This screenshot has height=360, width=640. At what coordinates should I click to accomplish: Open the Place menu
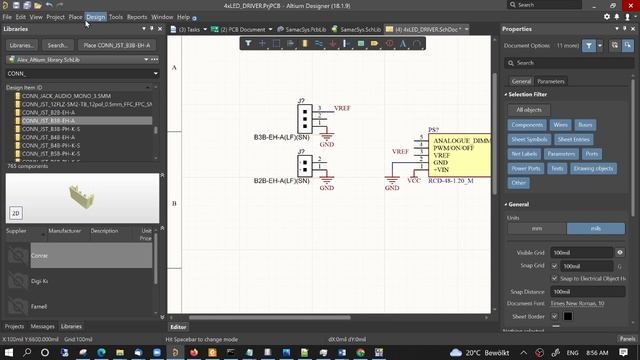click(76, 17)
